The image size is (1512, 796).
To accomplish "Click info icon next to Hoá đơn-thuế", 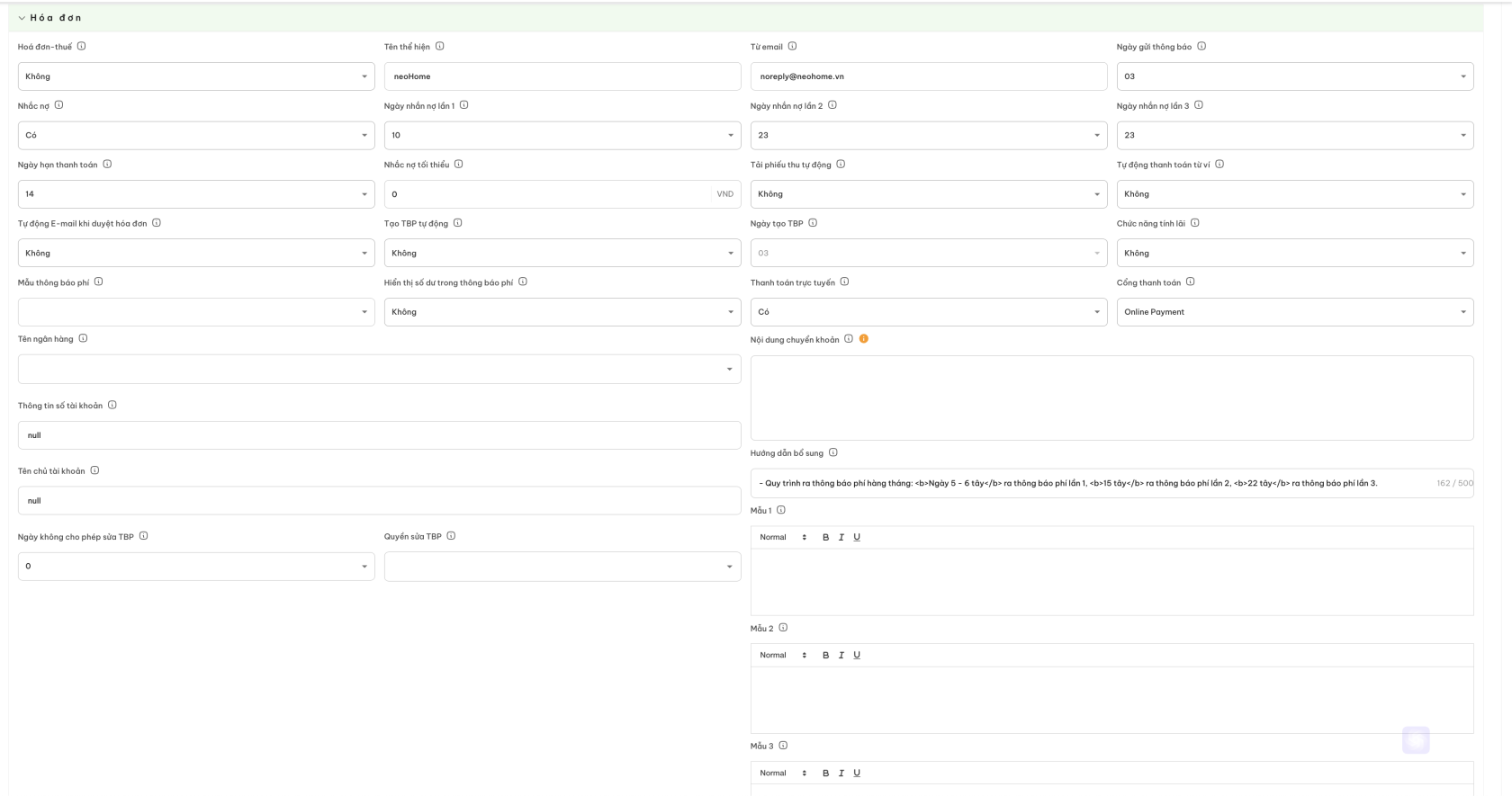I will tap(81, 46).
